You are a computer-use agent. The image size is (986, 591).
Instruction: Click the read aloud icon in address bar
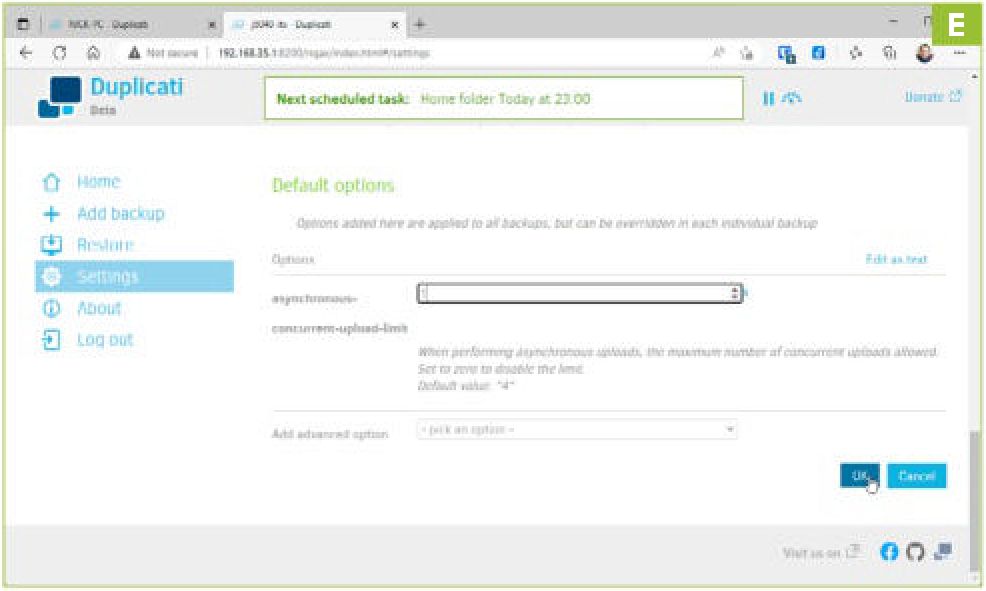click(719, 53)
